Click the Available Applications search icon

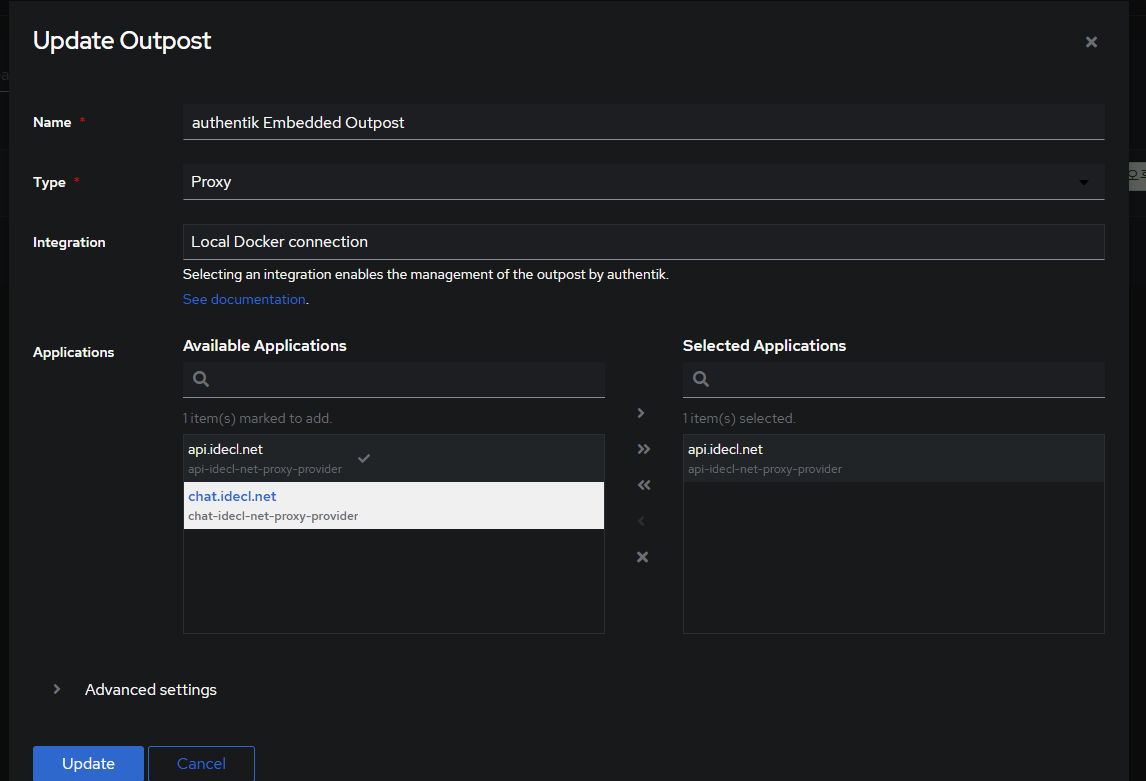point(201,379)
